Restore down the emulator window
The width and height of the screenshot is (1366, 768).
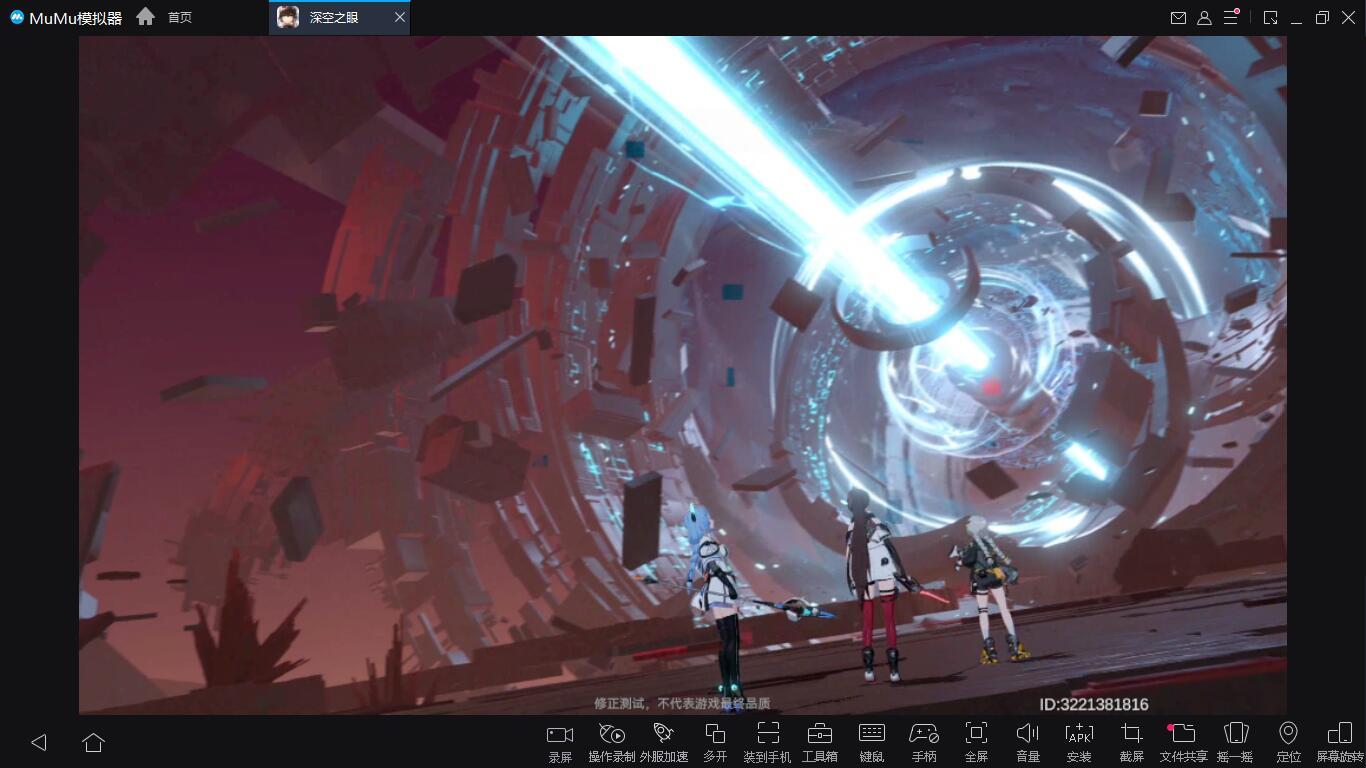point(1322,18)
